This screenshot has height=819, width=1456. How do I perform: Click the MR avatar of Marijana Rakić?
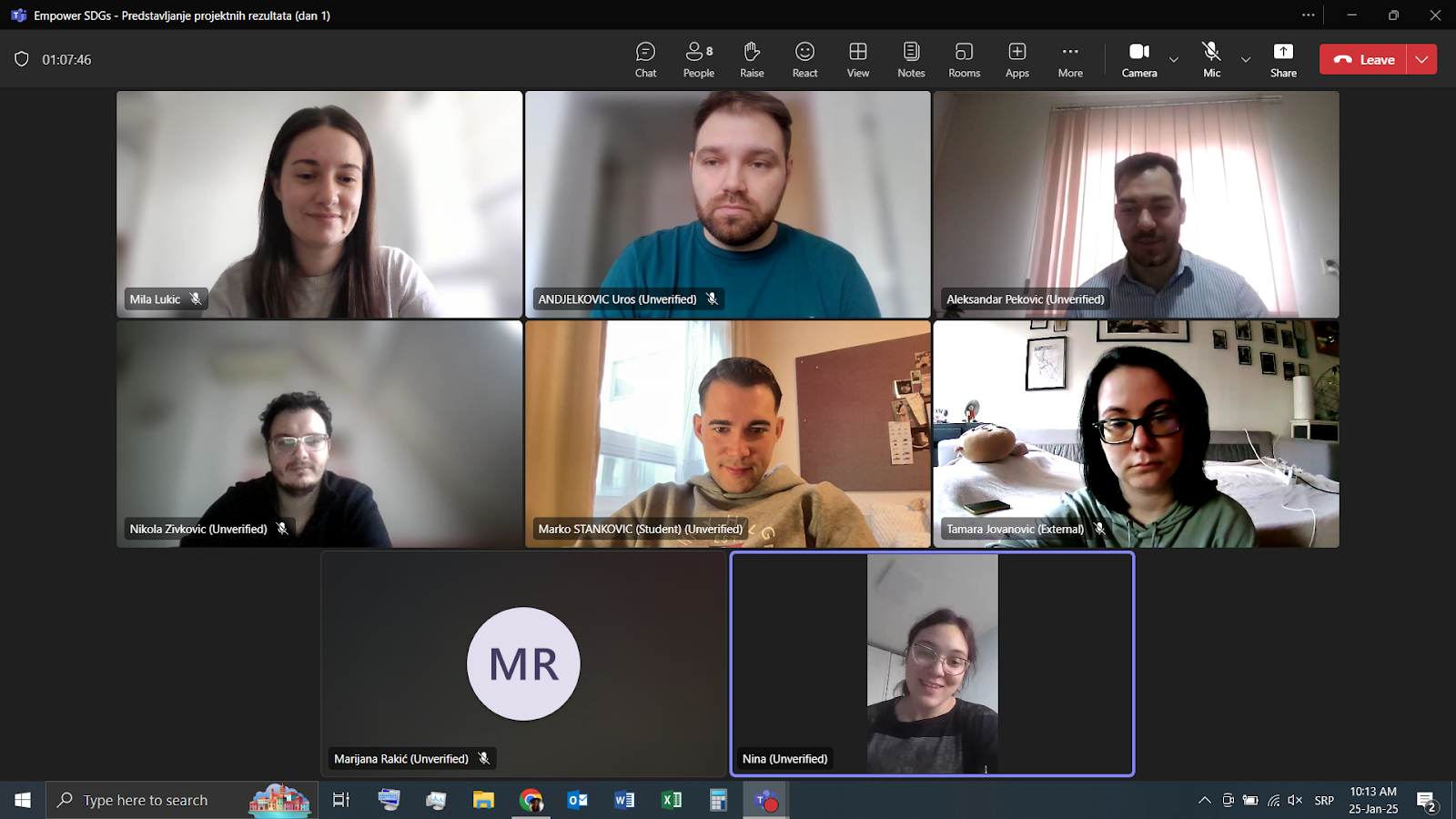point(523,663)
